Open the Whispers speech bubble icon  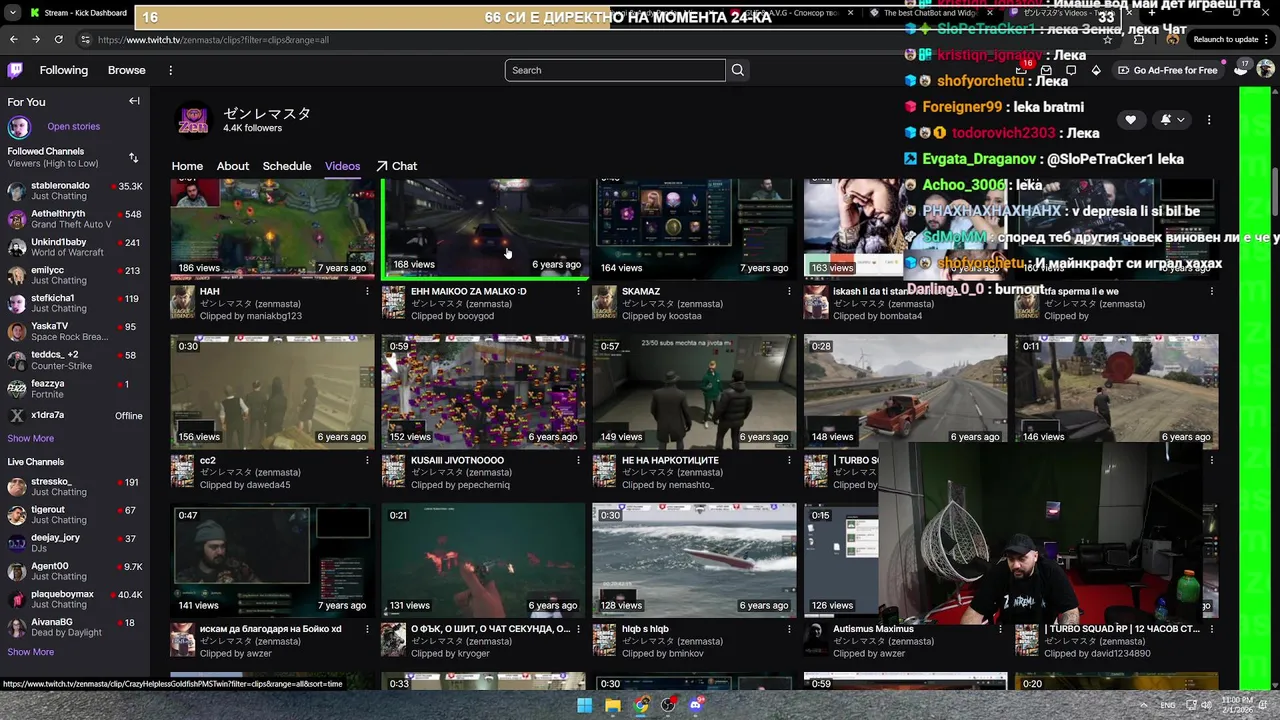click(1071, 70)
